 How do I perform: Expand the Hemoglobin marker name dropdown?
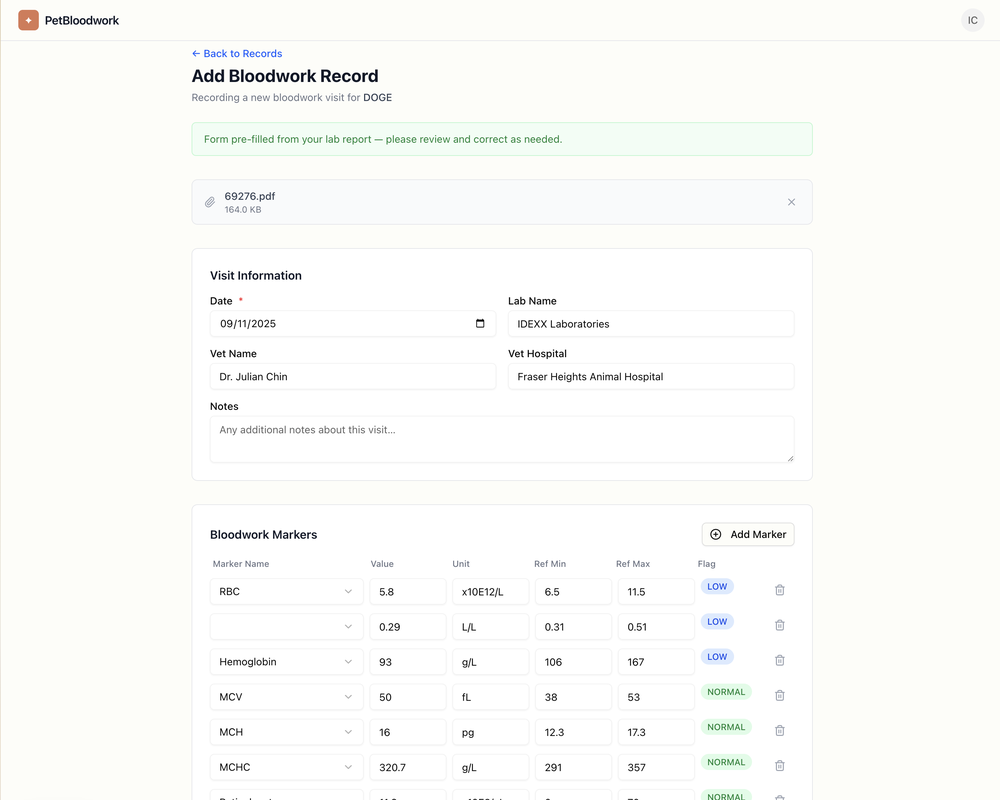[x=286, y=662]
